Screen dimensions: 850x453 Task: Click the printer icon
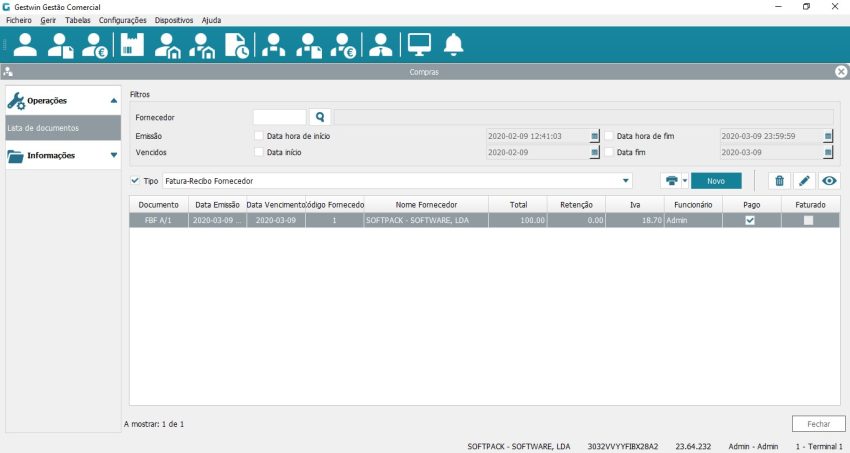671,181
